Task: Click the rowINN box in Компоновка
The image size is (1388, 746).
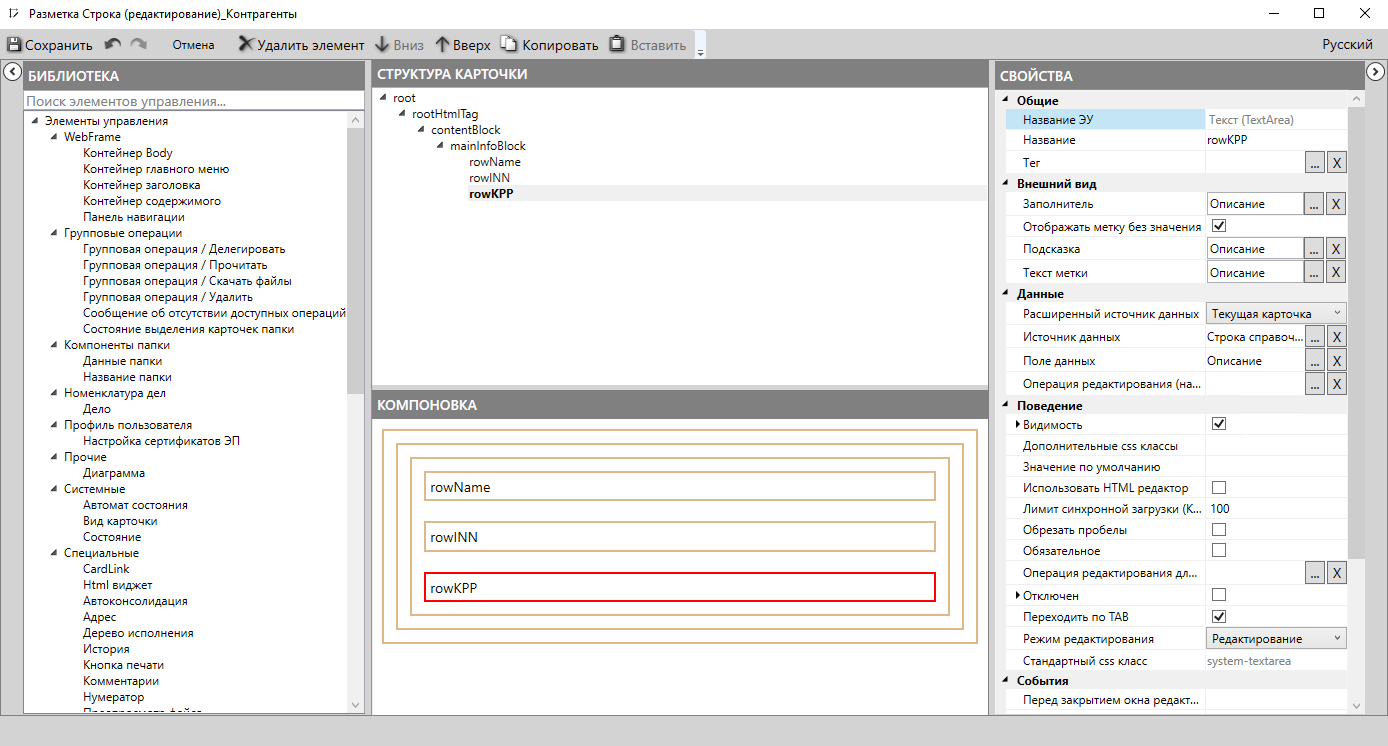Action: tap(680, 537)
